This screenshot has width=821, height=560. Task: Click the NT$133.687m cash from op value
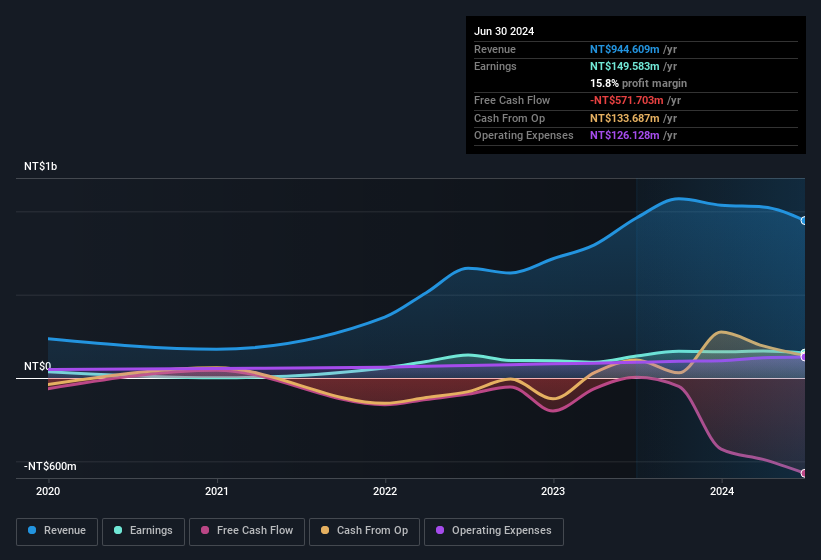[x=625, y=118]
